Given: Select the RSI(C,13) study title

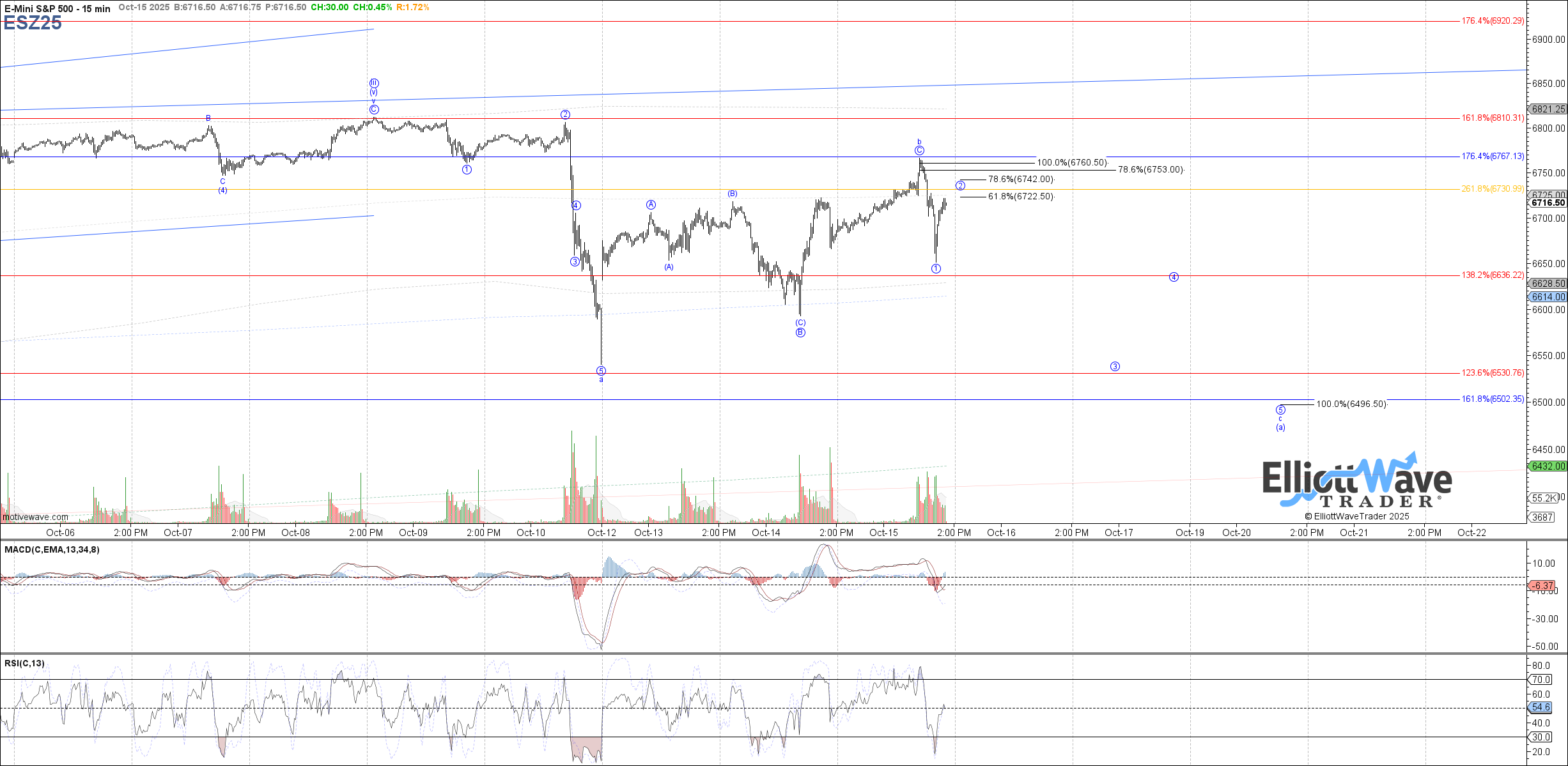Looking at the screenshot, I should coord(24,663).
